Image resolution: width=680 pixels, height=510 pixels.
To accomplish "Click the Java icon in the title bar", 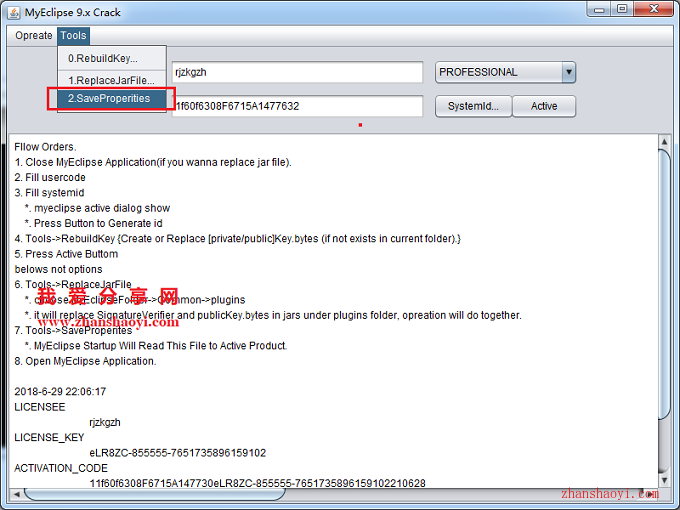I will (x=13, y=13).
